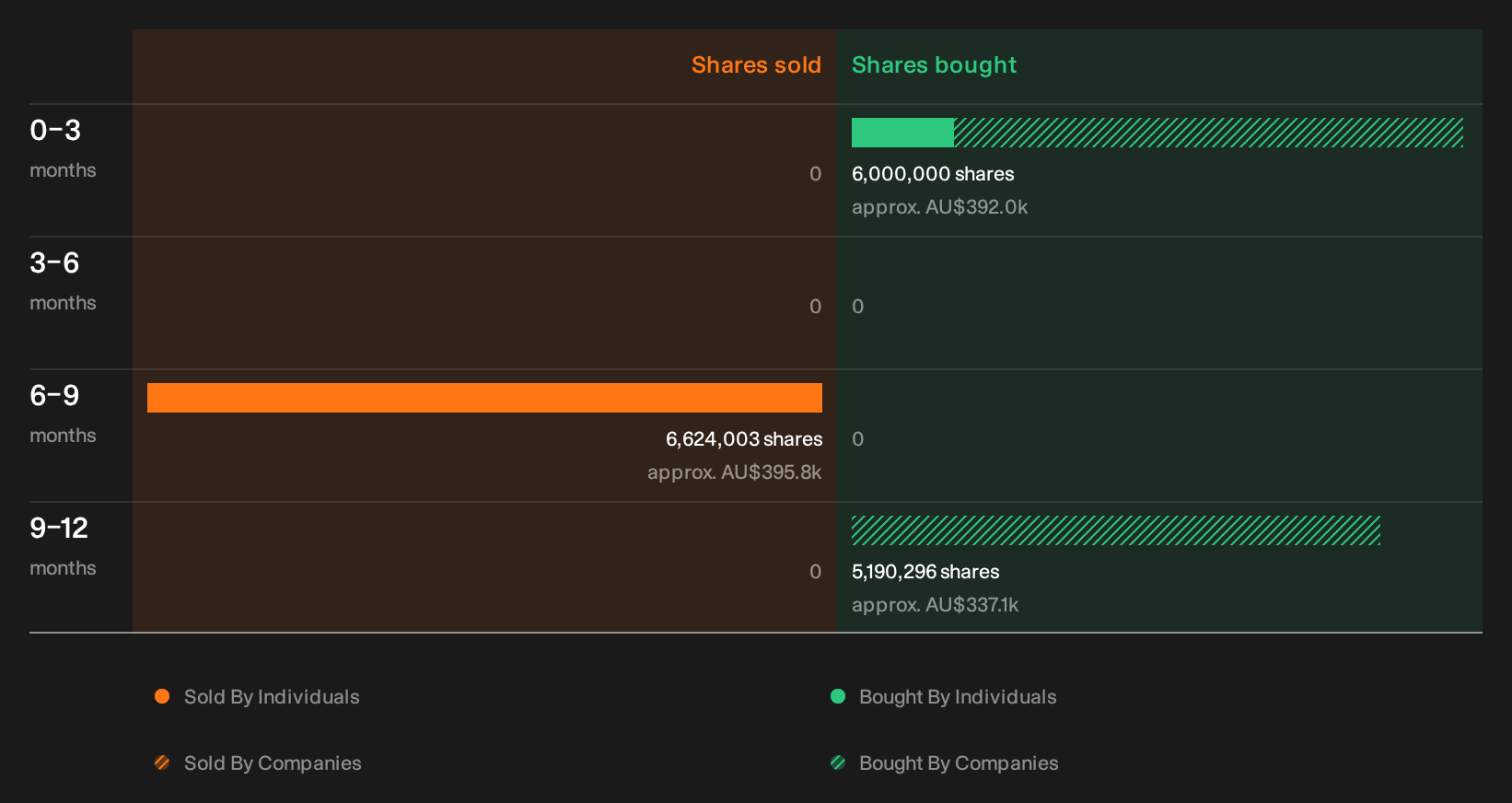Viewport: 1512px width, 803px height.
Task: Click the 5,190,296 shares value
Action: (x=925, y=572)
